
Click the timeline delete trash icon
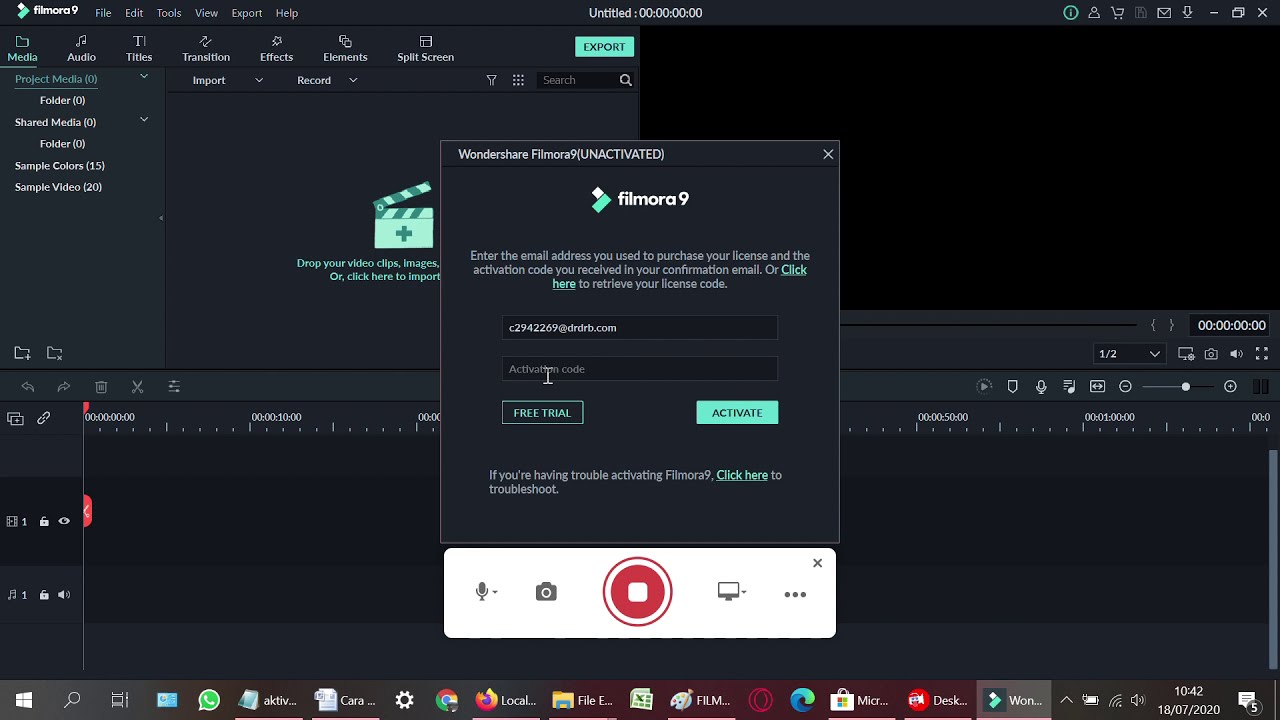pyautogui.click(x=101, y=387)
